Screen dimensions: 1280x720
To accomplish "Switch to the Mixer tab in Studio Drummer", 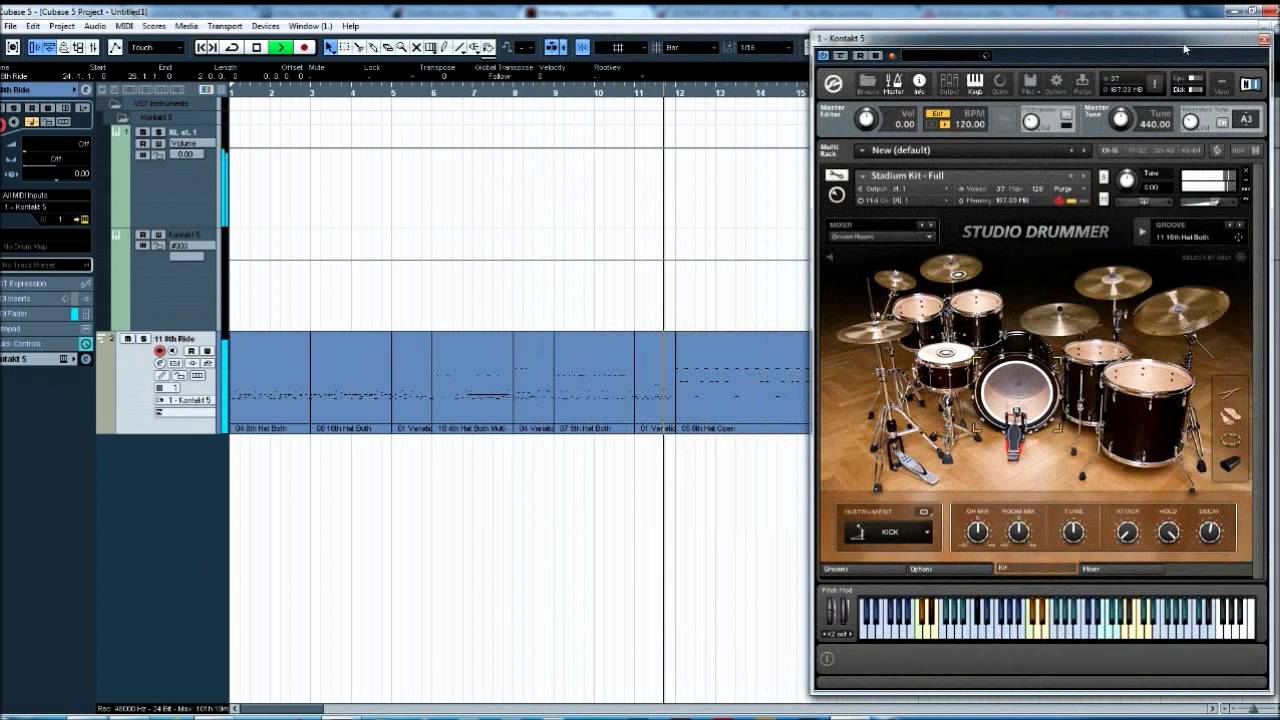I will pyautogui.click(x=1121, y=569).
